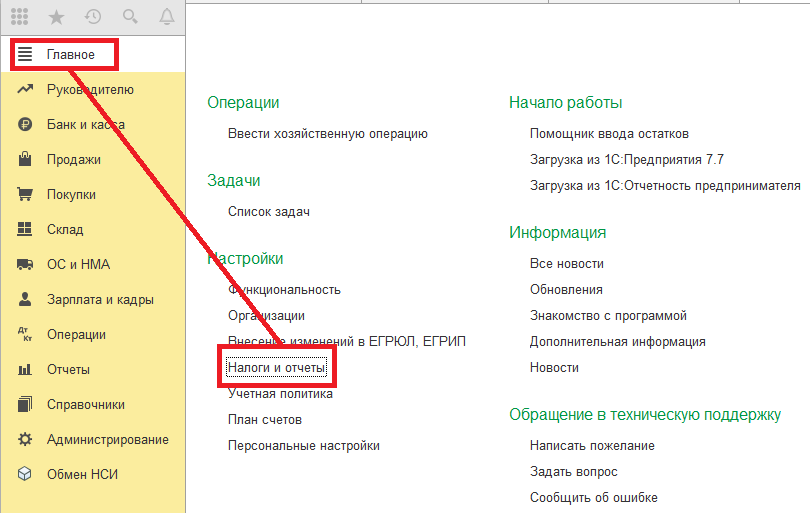Open Новости link

click(554, 368)
